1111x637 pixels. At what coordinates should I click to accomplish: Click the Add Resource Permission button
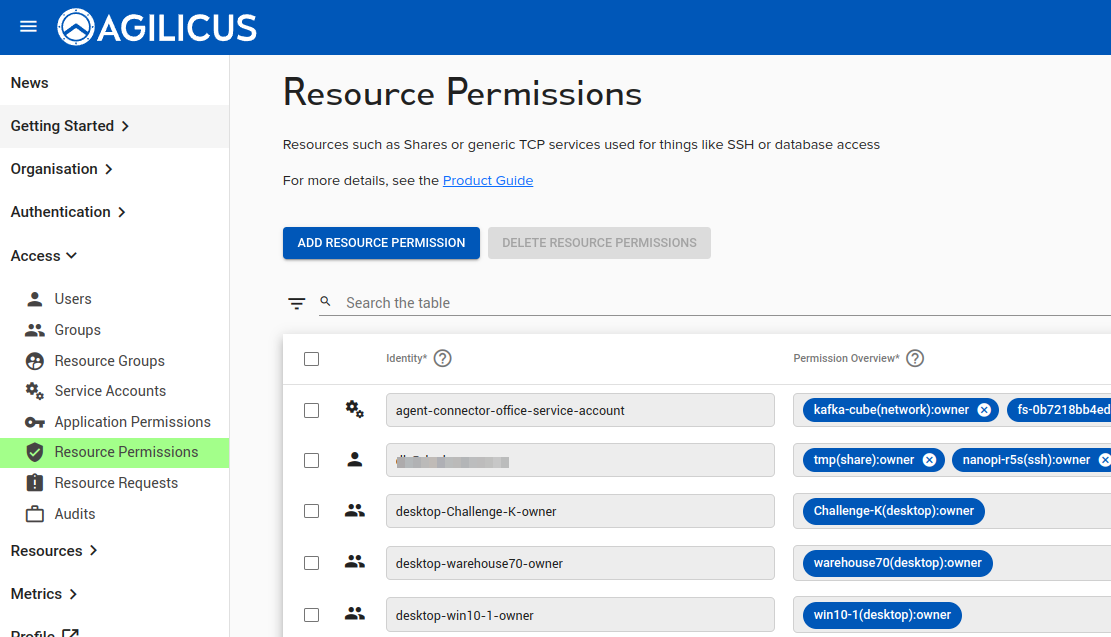coord(381,243)
